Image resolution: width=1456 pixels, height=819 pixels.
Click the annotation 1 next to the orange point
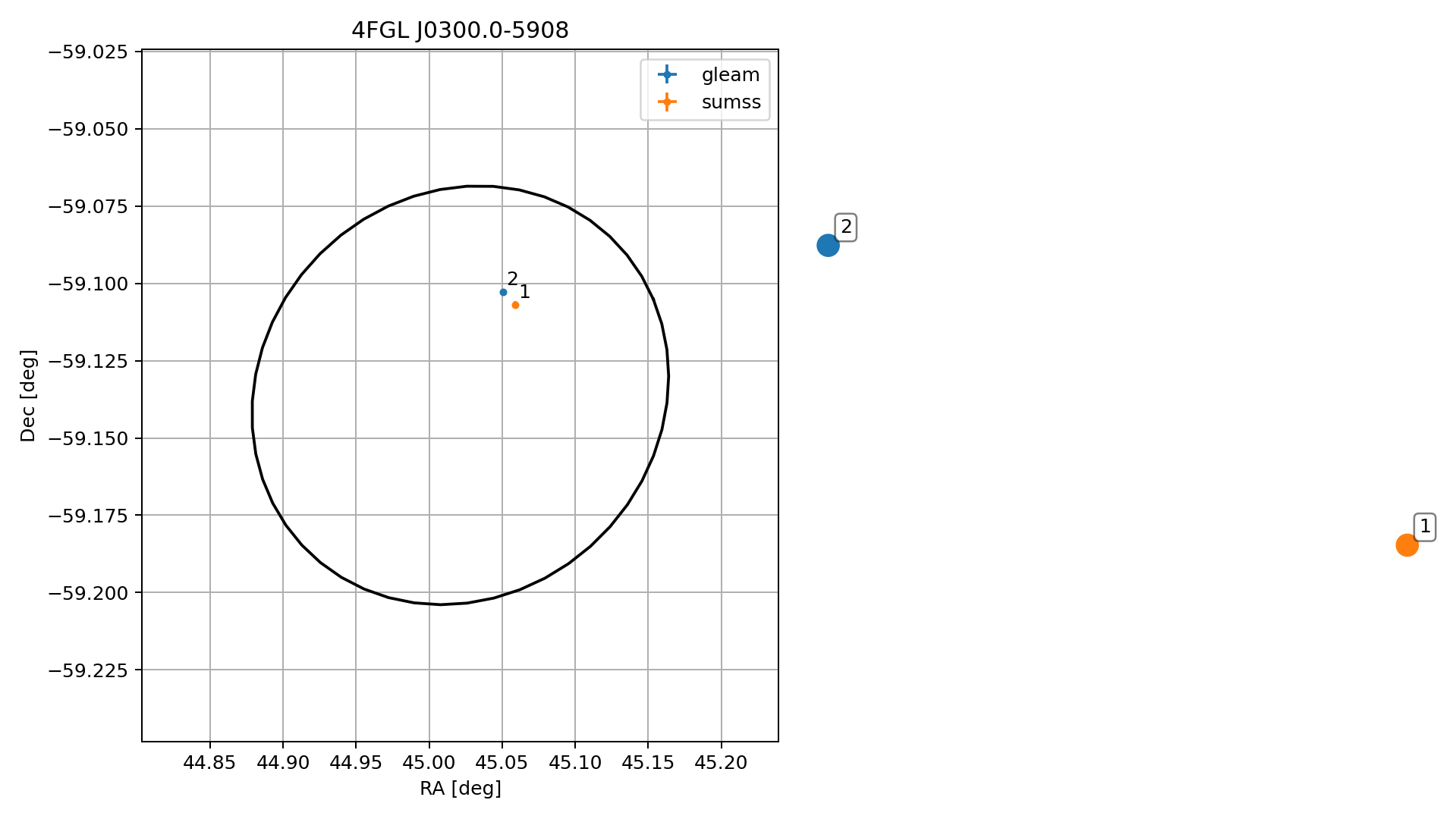pyautogui.click(x=525, y=292)
